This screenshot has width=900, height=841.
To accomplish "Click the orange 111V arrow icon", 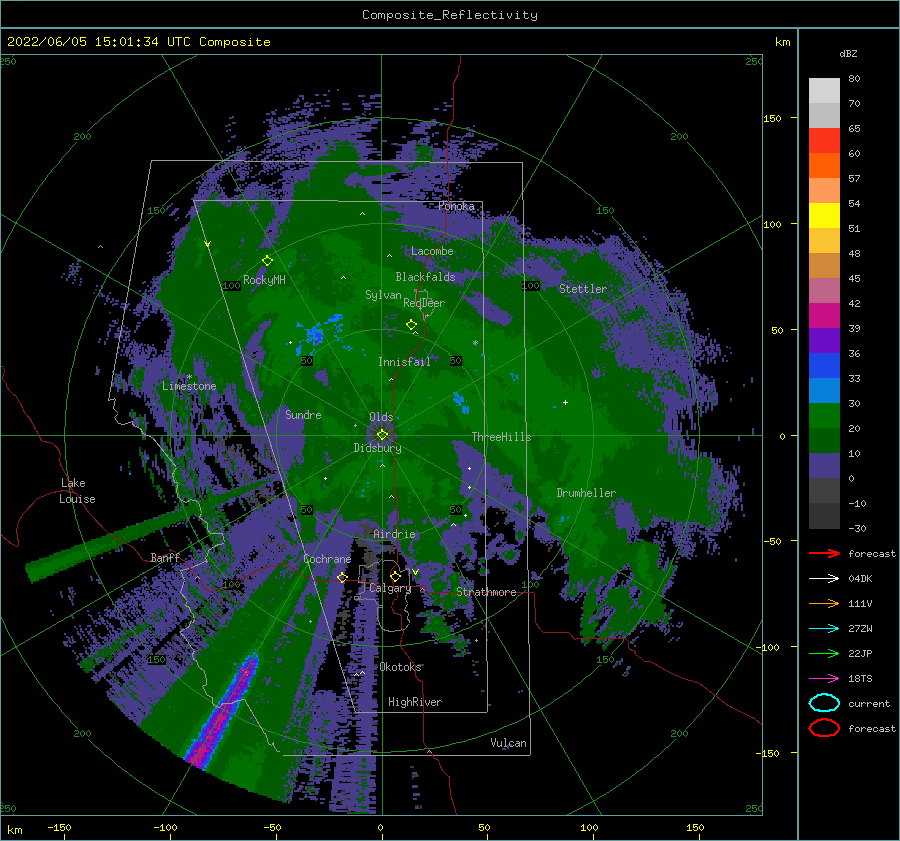I will (x=824, y=603).
